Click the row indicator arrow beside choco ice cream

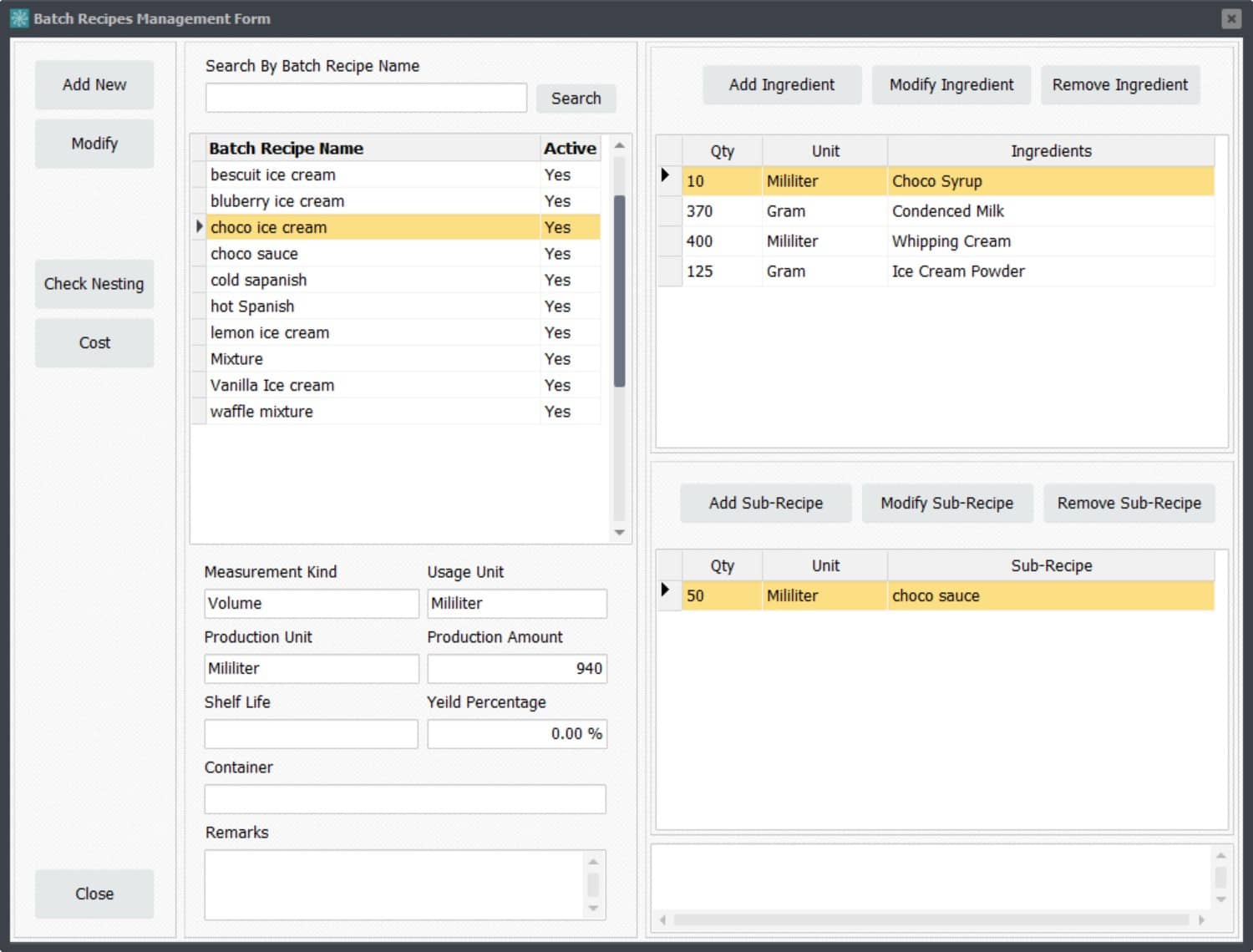coord(199,225)
